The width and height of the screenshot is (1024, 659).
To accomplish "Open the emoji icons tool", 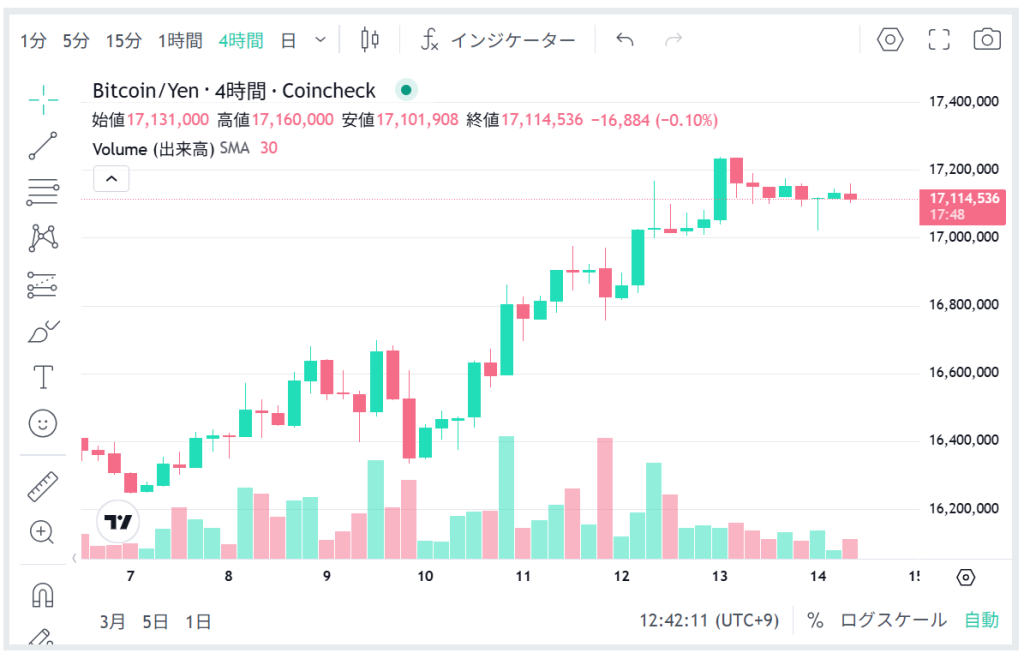I will click(x=43, y=424).
